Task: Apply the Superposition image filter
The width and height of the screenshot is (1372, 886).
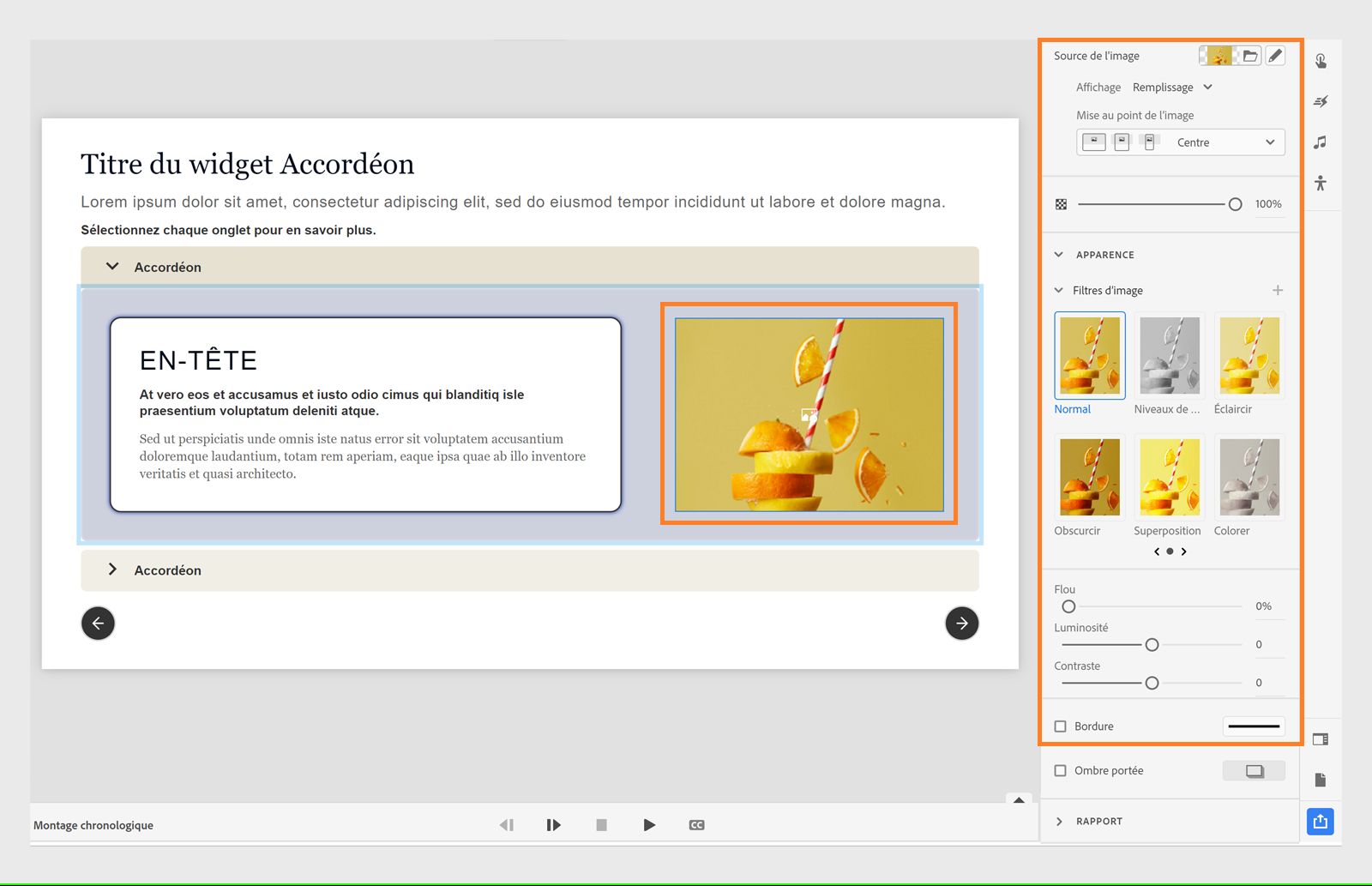Action: pos(1169,476)
